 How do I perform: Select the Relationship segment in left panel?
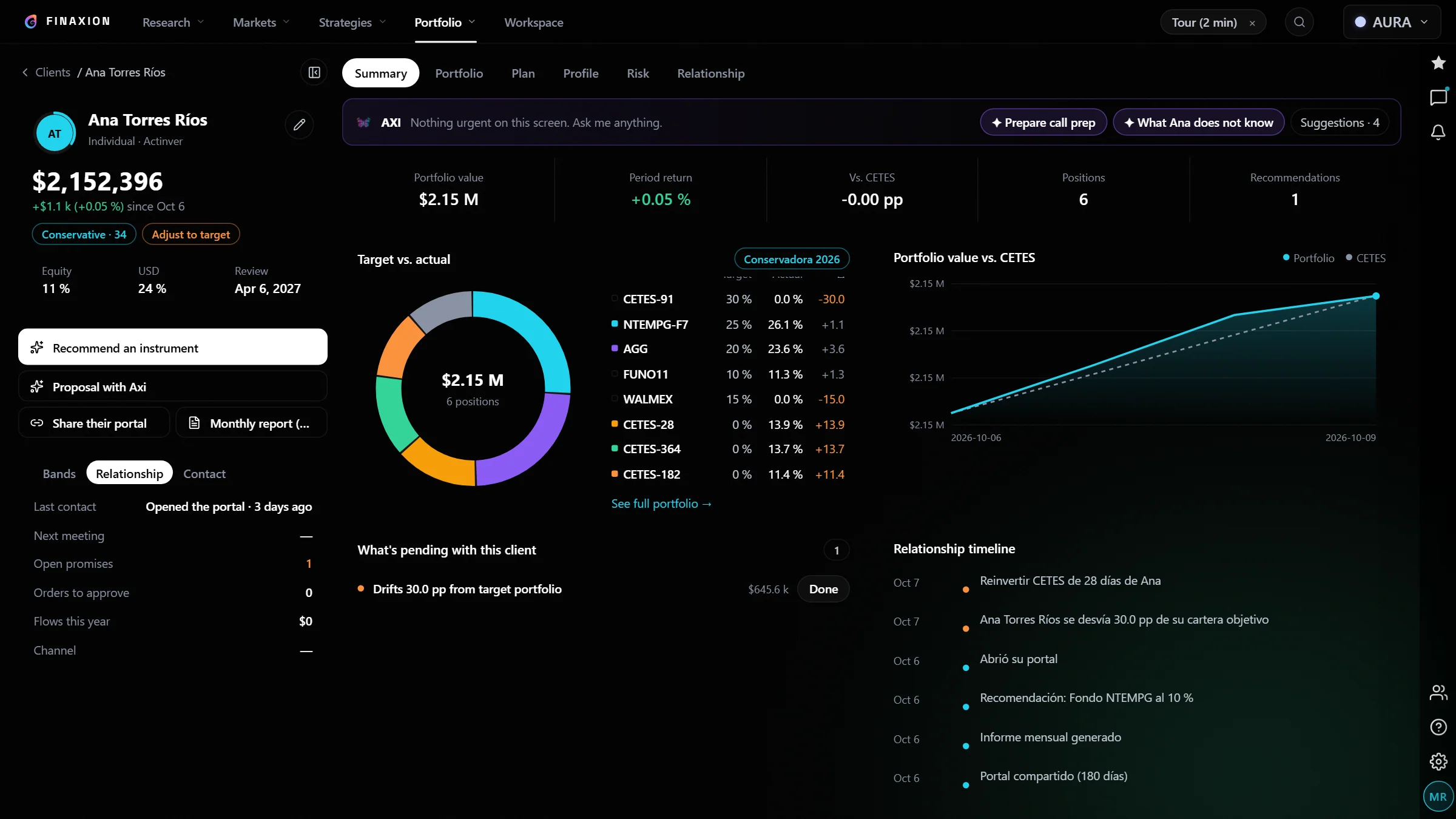click(x=129, y=474)
